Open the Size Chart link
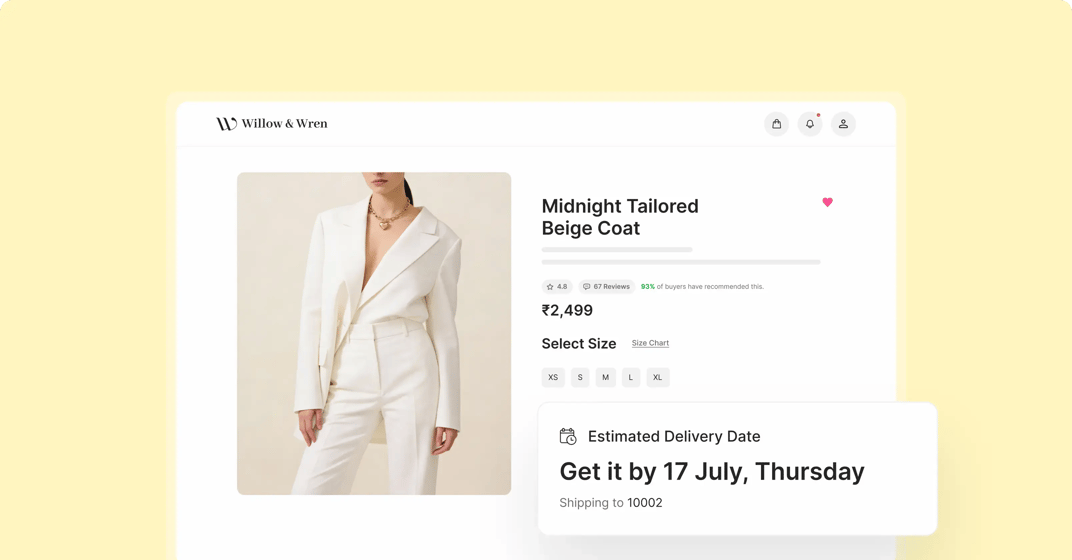1072x560 pixels. [x=650, y=343]
